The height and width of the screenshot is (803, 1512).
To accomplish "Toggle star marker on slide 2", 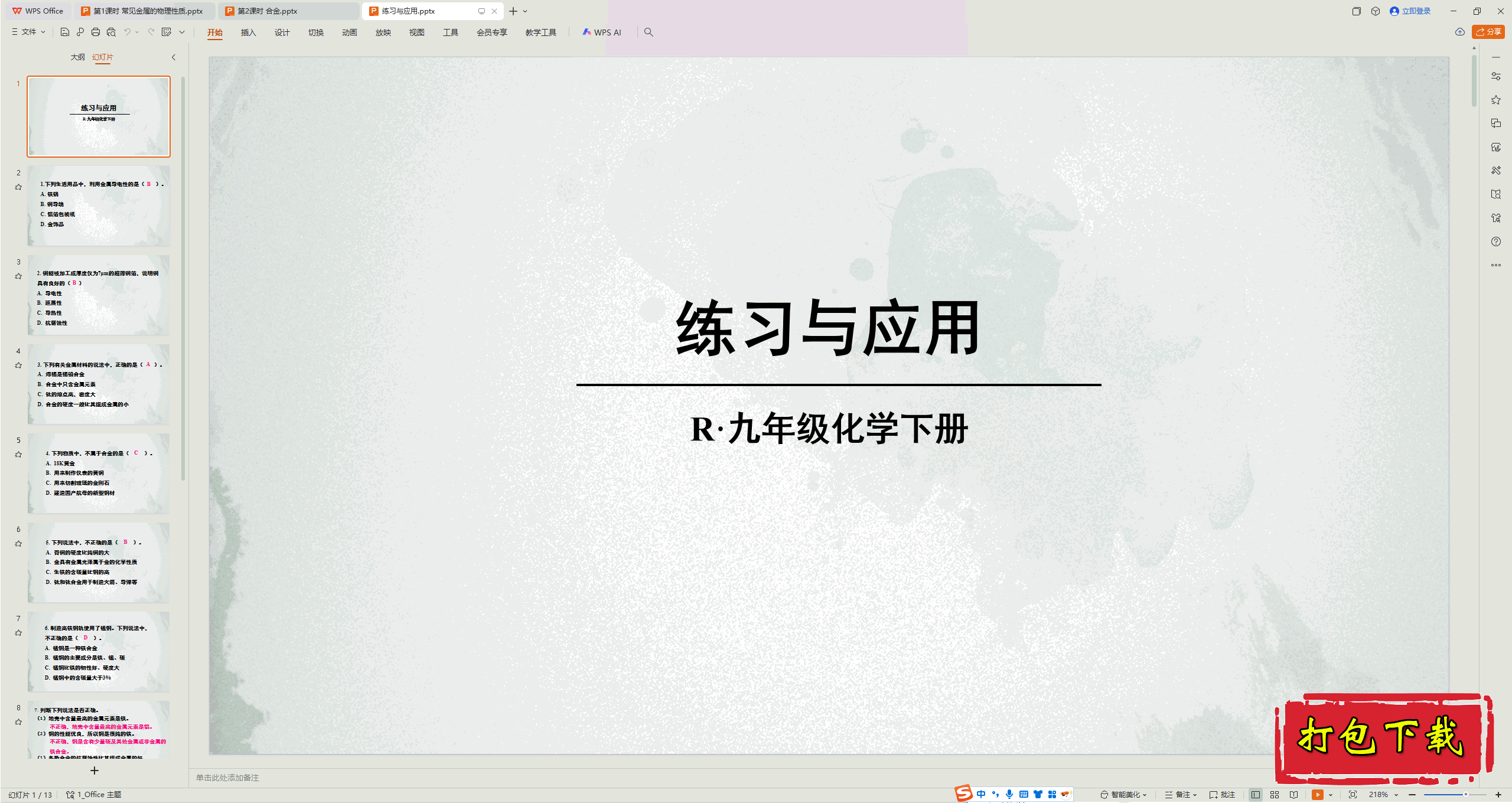I will 18,187.
